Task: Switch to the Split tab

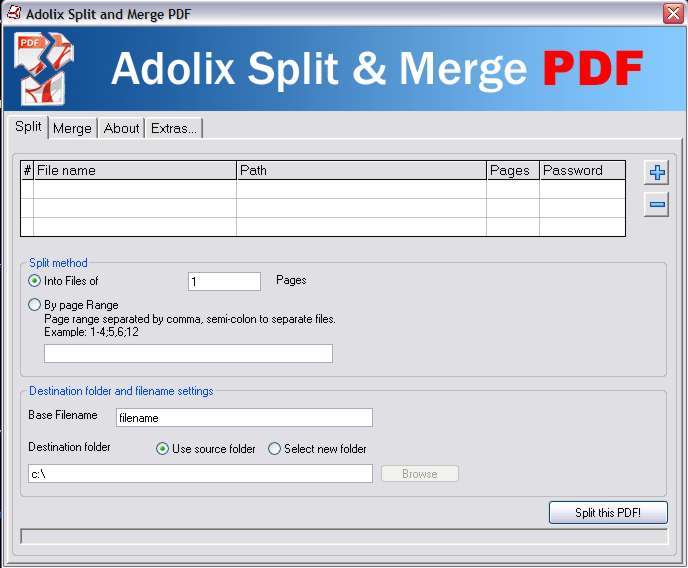Action: coord(28,127)
